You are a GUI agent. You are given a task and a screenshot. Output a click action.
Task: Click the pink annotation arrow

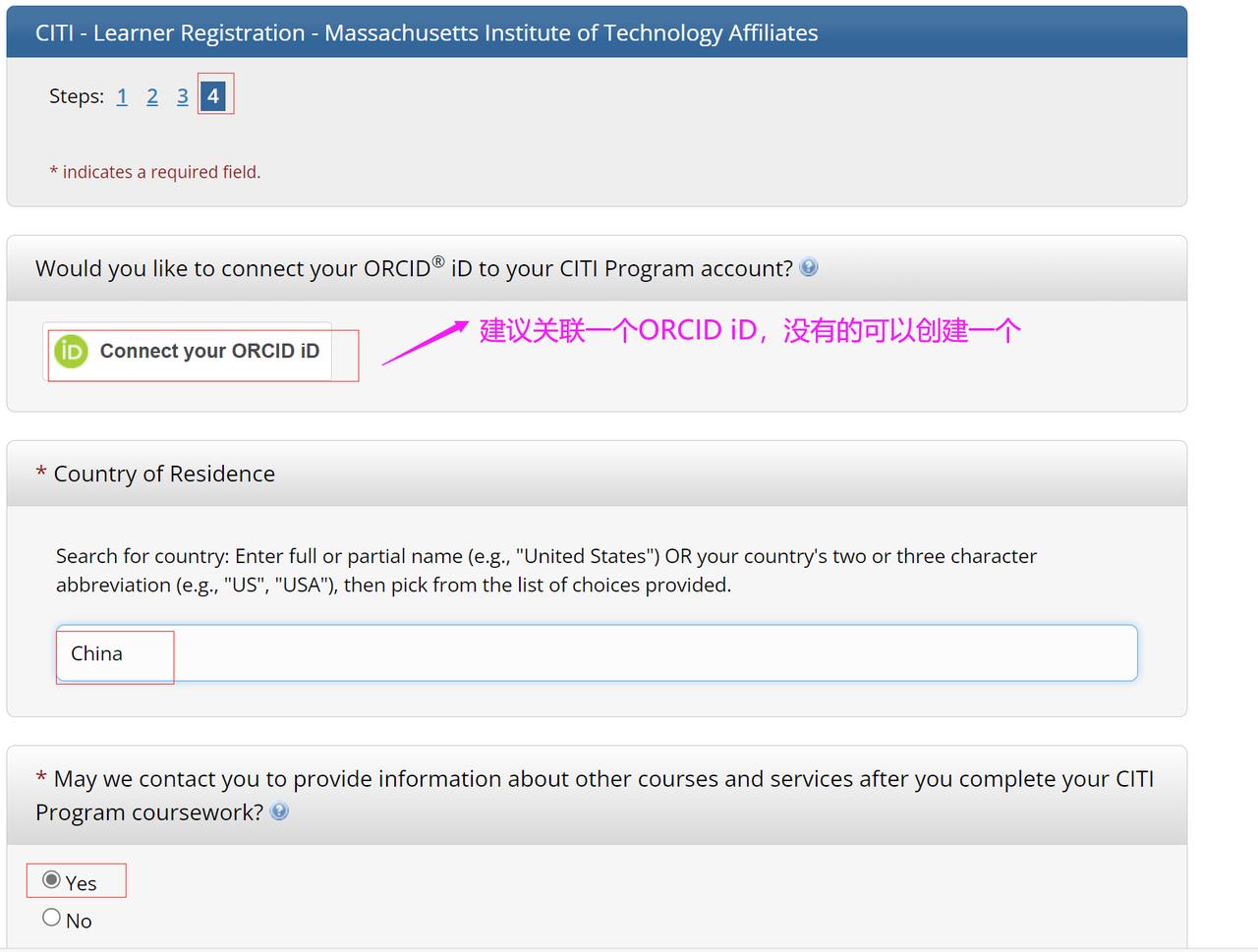425,342
